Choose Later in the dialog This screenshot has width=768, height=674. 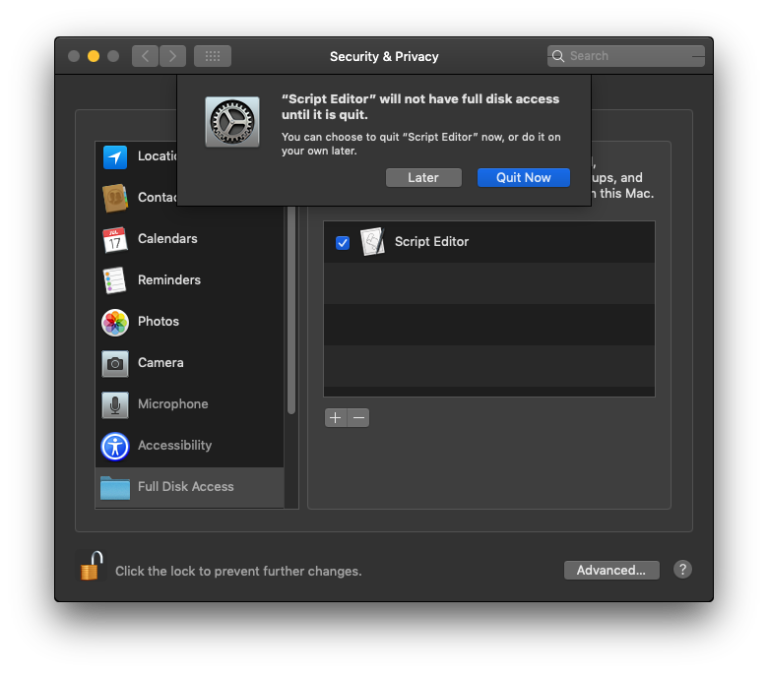[423, 177]
